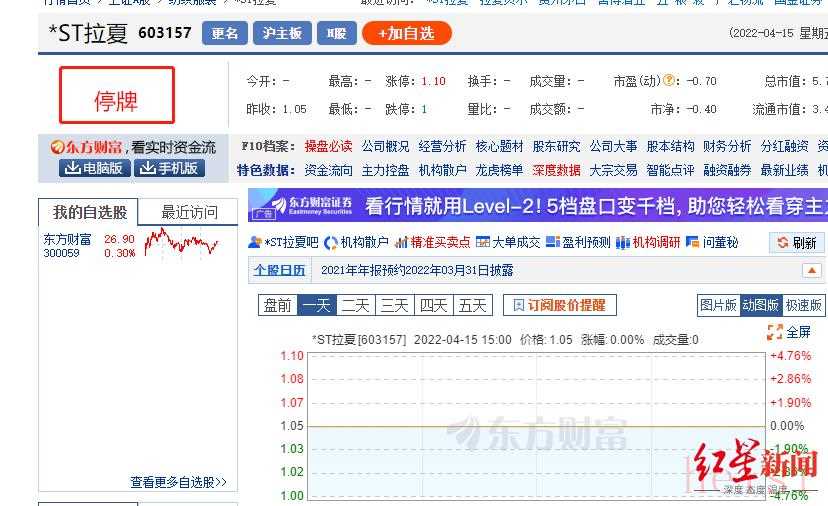This screenshot has width=828, height=506.
Task: Select the 二天 chart tab
Action: click(x=356, y=305)
